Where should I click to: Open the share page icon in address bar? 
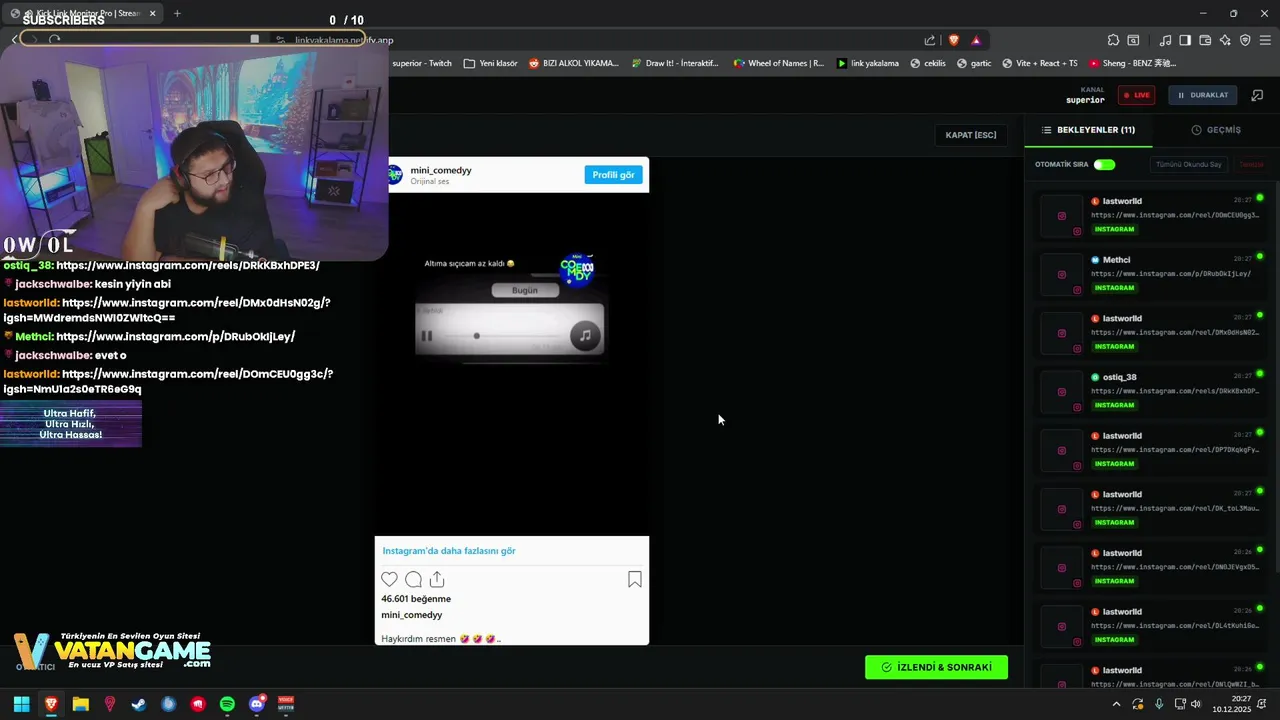[x=930, y=40]
